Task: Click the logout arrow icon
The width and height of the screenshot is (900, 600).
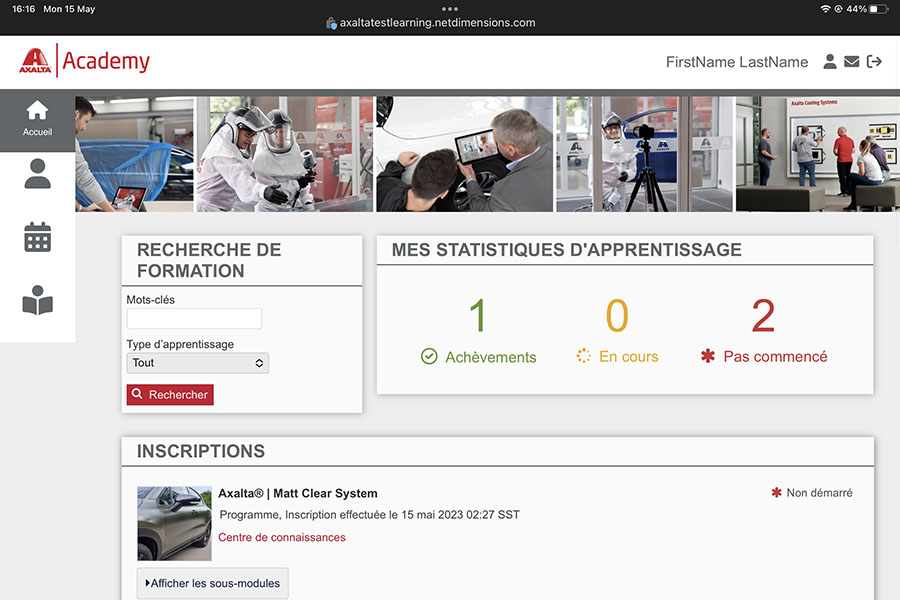Action: (874, 61)
